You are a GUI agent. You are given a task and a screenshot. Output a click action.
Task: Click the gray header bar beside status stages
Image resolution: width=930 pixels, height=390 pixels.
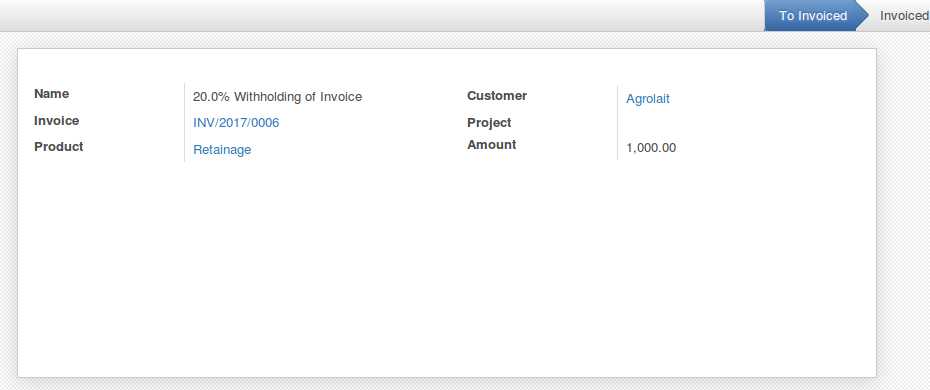(x=380, y=16)
